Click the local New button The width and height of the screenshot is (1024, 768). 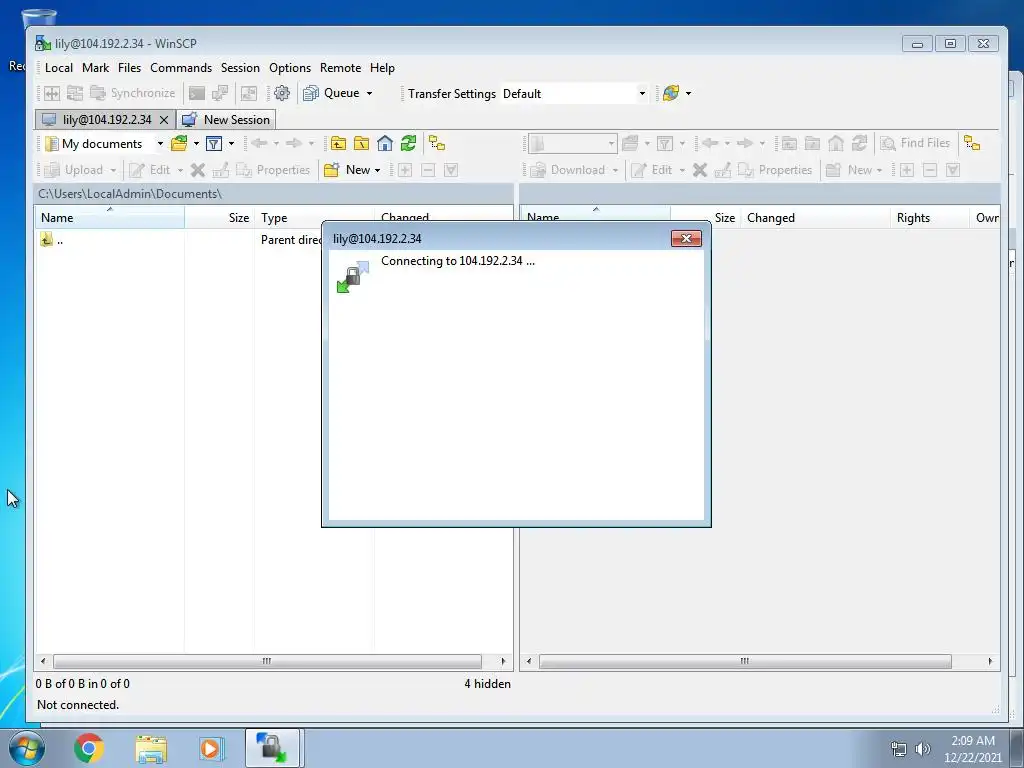click(347, 170)
